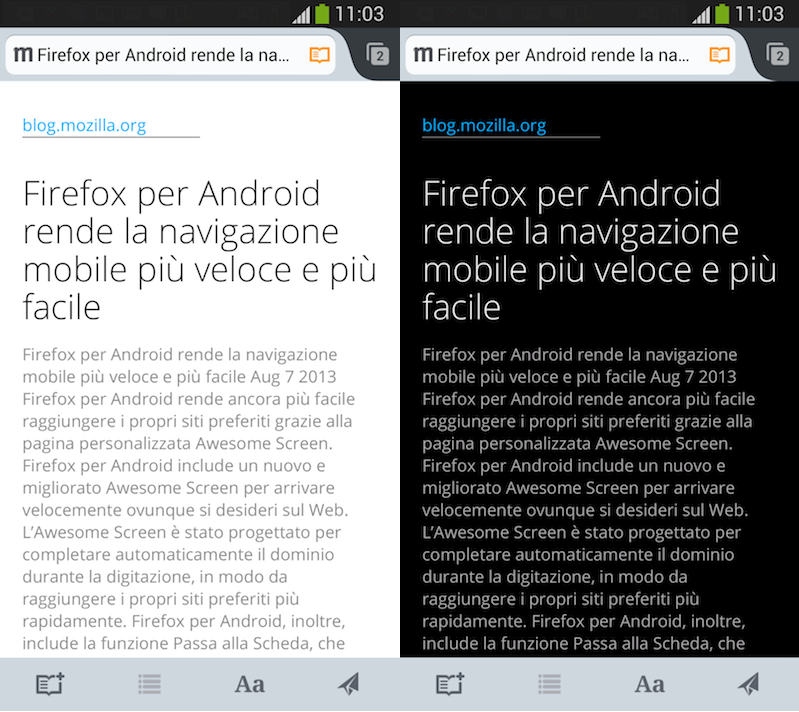Viewport: 799px width, 712px height.
Task: Add the article to the reading list on the dark-theme screen
Action: (x=450, y=684)
